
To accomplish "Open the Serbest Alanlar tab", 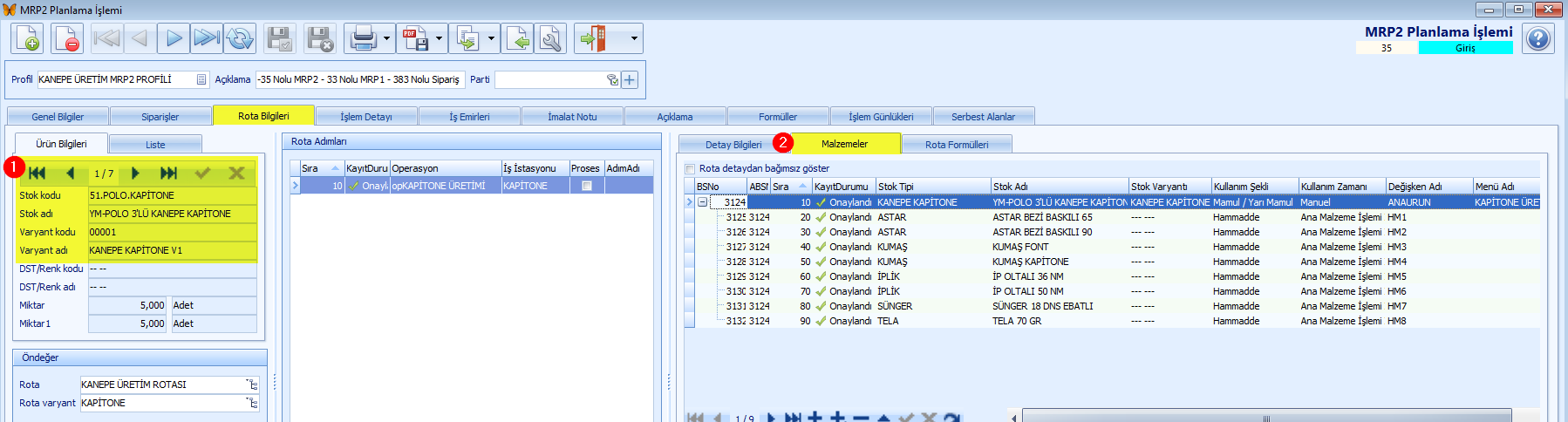I will [x=983, y=117].
